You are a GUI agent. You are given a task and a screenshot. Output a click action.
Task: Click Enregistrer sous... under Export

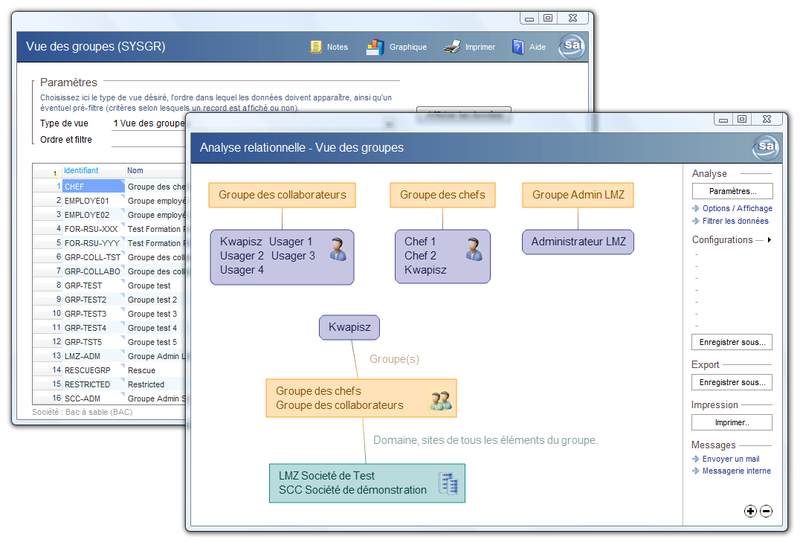click(x=731, y=382)
